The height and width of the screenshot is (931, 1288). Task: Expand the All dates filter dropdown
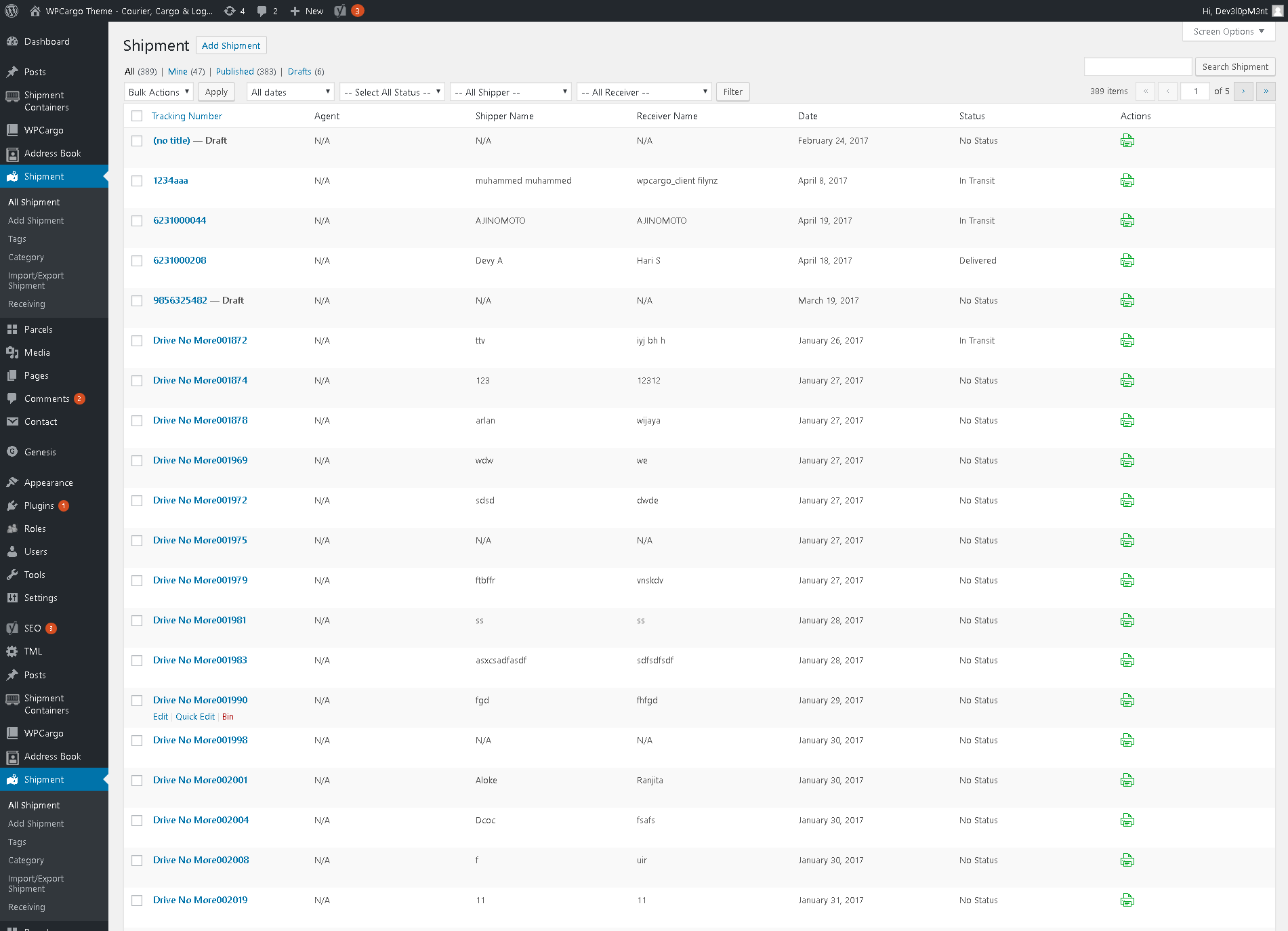click(x=290, y=92)
